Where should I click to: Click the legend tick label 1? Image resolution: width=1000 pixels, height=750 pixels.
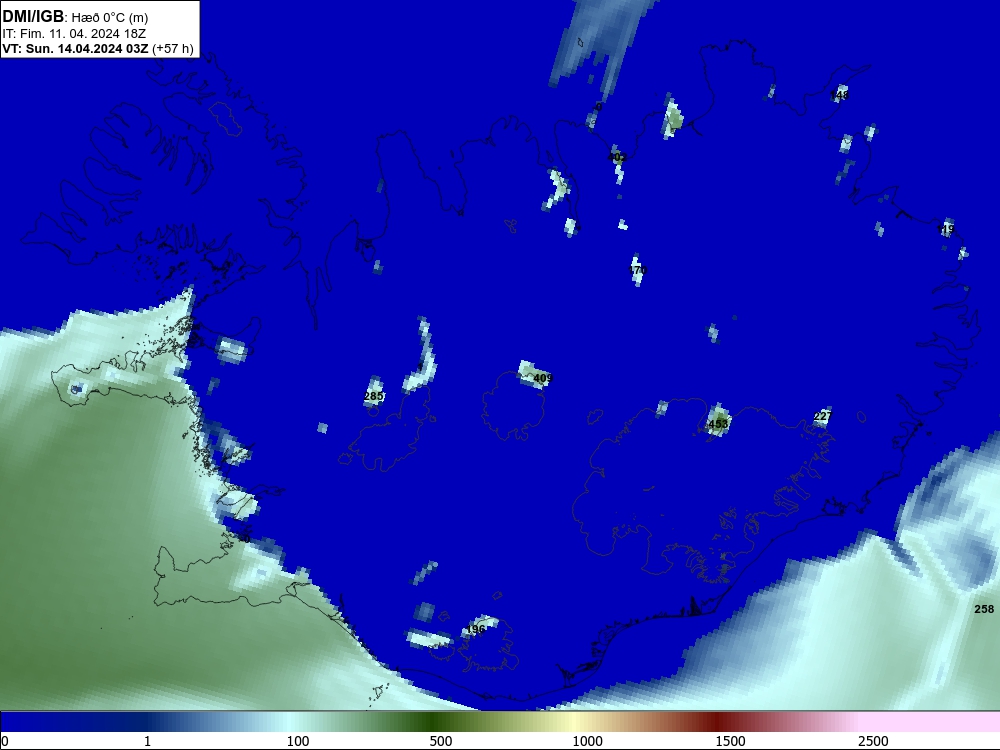147,741
